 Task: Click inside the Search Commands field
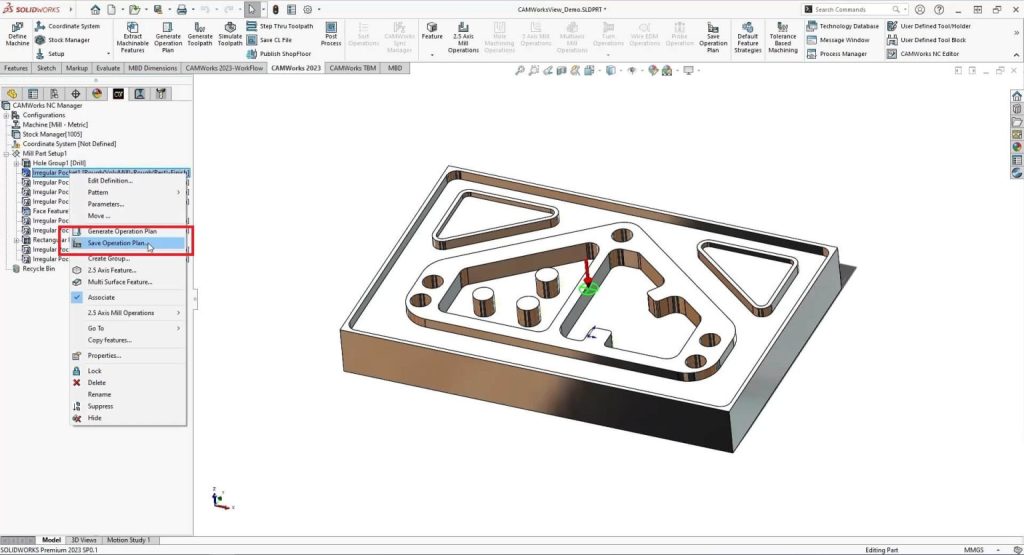pyautogui.click(x=852, y=9)
